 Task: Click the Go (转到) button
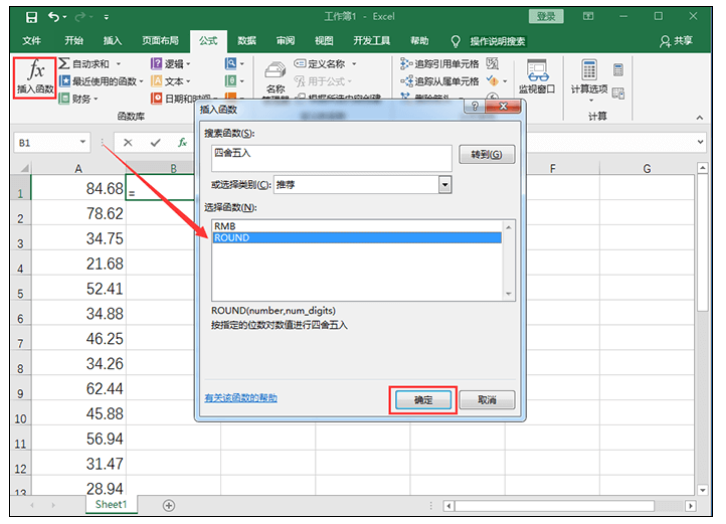[487, 155]
